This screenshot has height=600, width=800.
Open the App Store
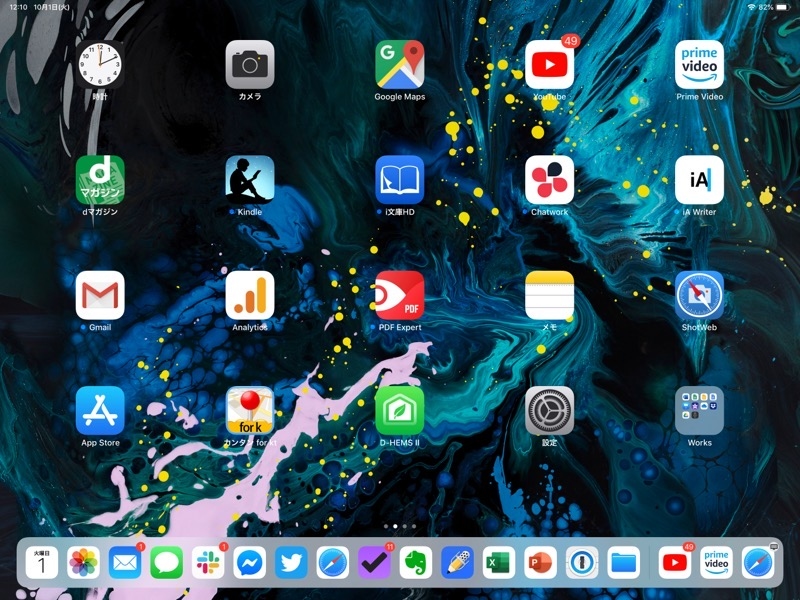coord(100,411)
